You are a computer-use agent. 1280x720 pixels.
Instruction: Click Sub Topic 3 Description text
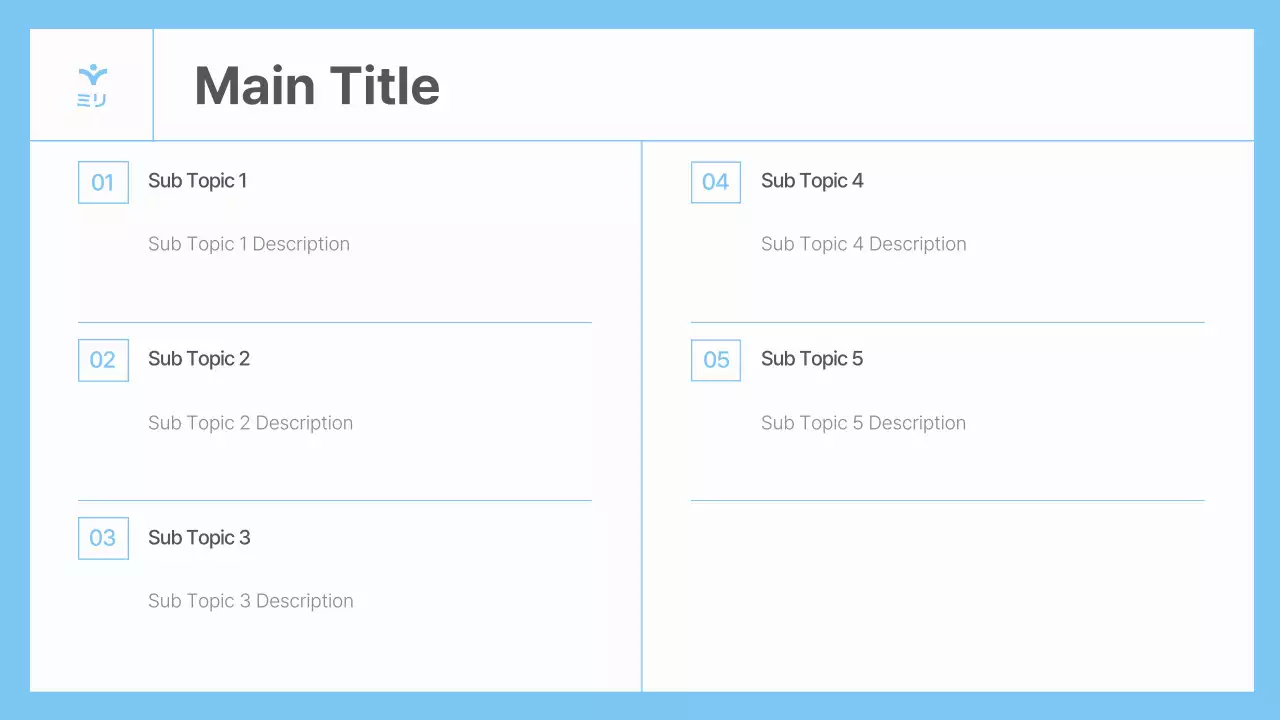(250, 601)
